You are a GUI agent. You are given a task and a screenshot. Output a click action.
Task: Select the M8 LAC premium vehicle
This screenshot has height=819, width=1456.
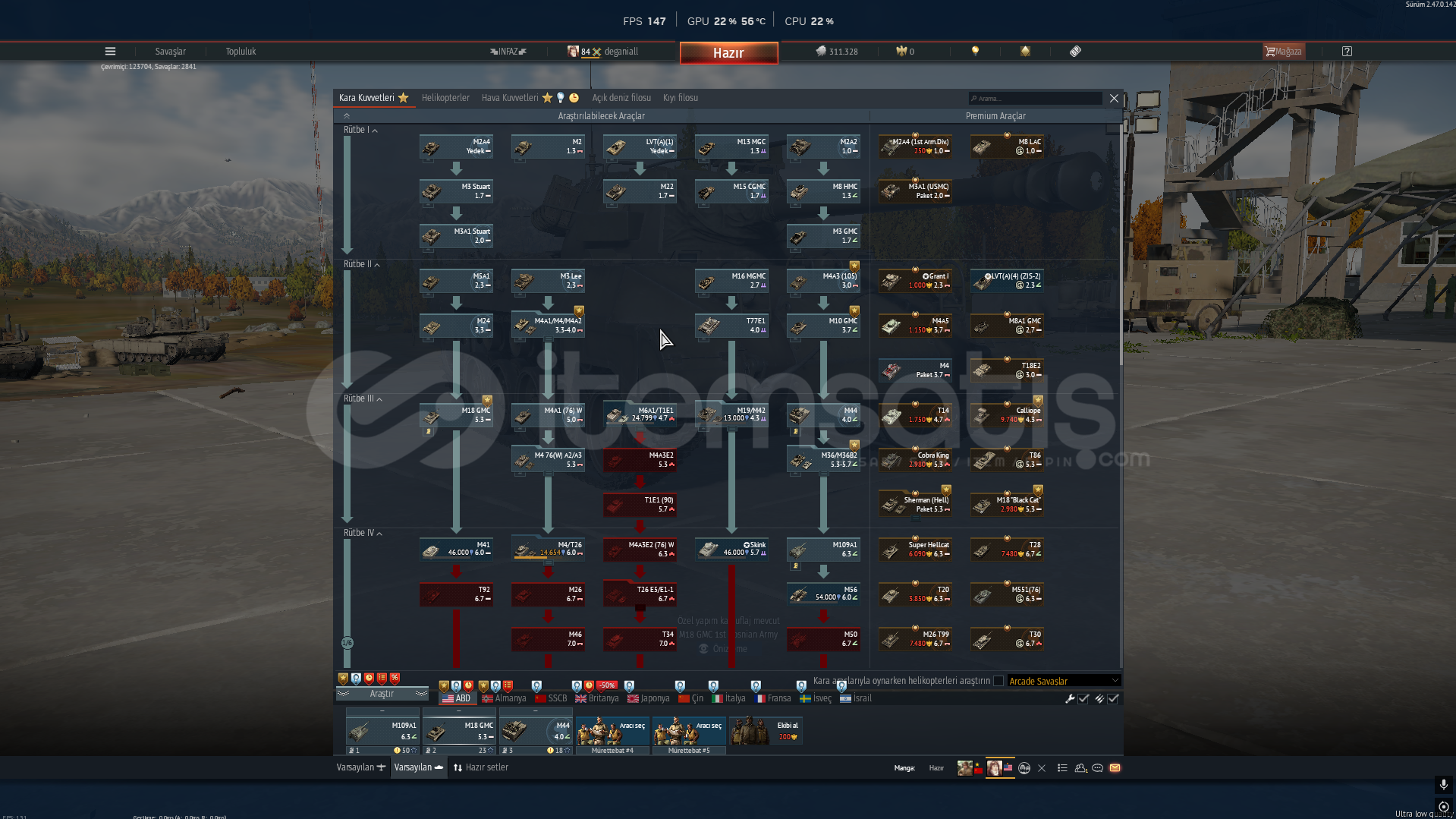[x=1007, y=146]
